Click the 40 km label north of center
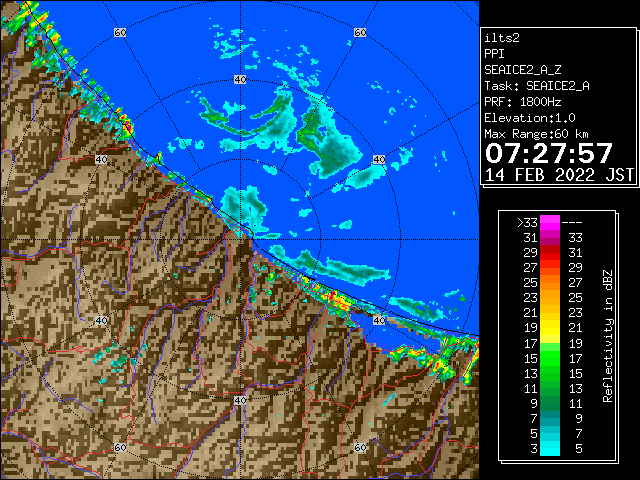Screen dimensions: 640x480 (x=240, y=80)
